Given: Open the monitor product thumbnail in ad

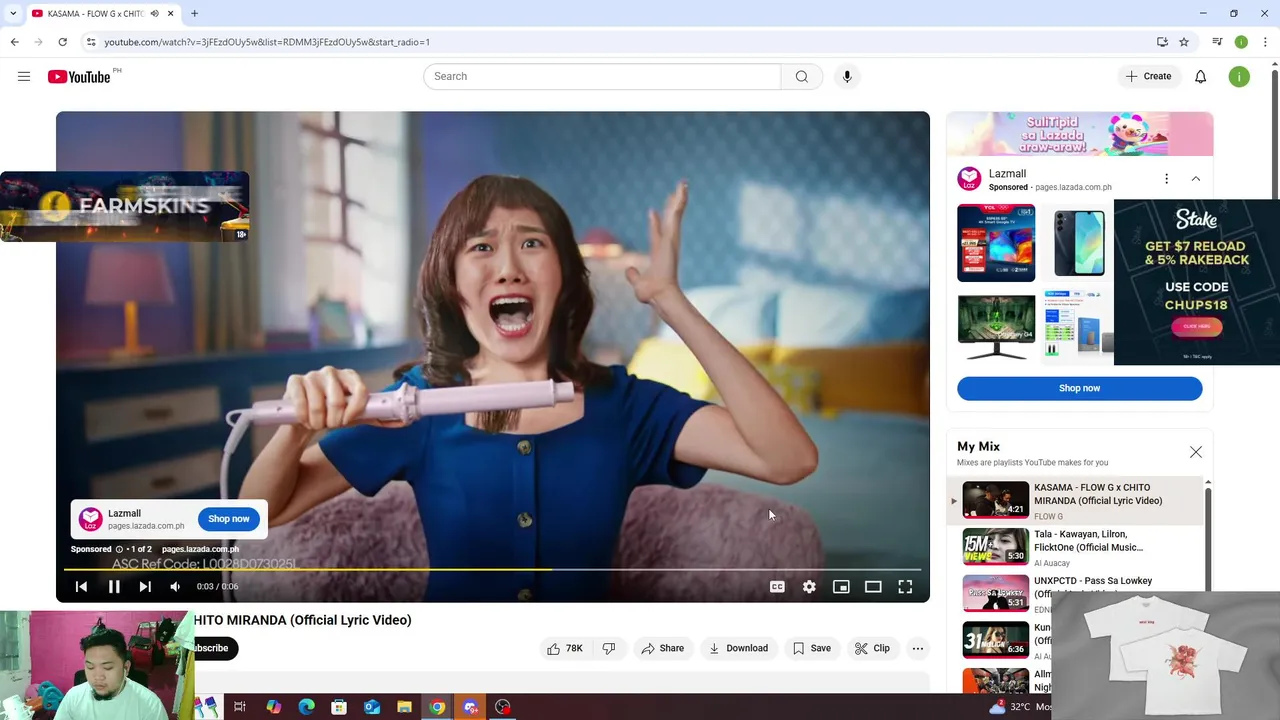Looking at the screenshot, I should [x=996, y=326].
